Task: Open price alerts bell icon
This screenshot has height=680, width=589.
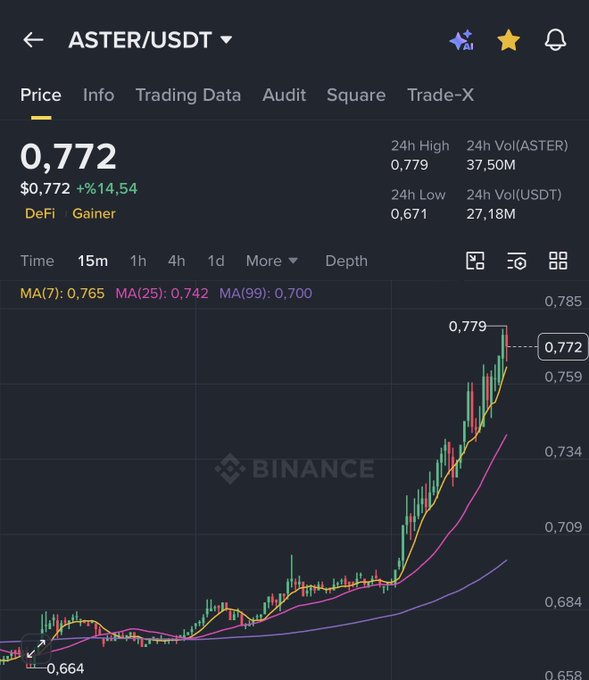Action: pos(555,40)
